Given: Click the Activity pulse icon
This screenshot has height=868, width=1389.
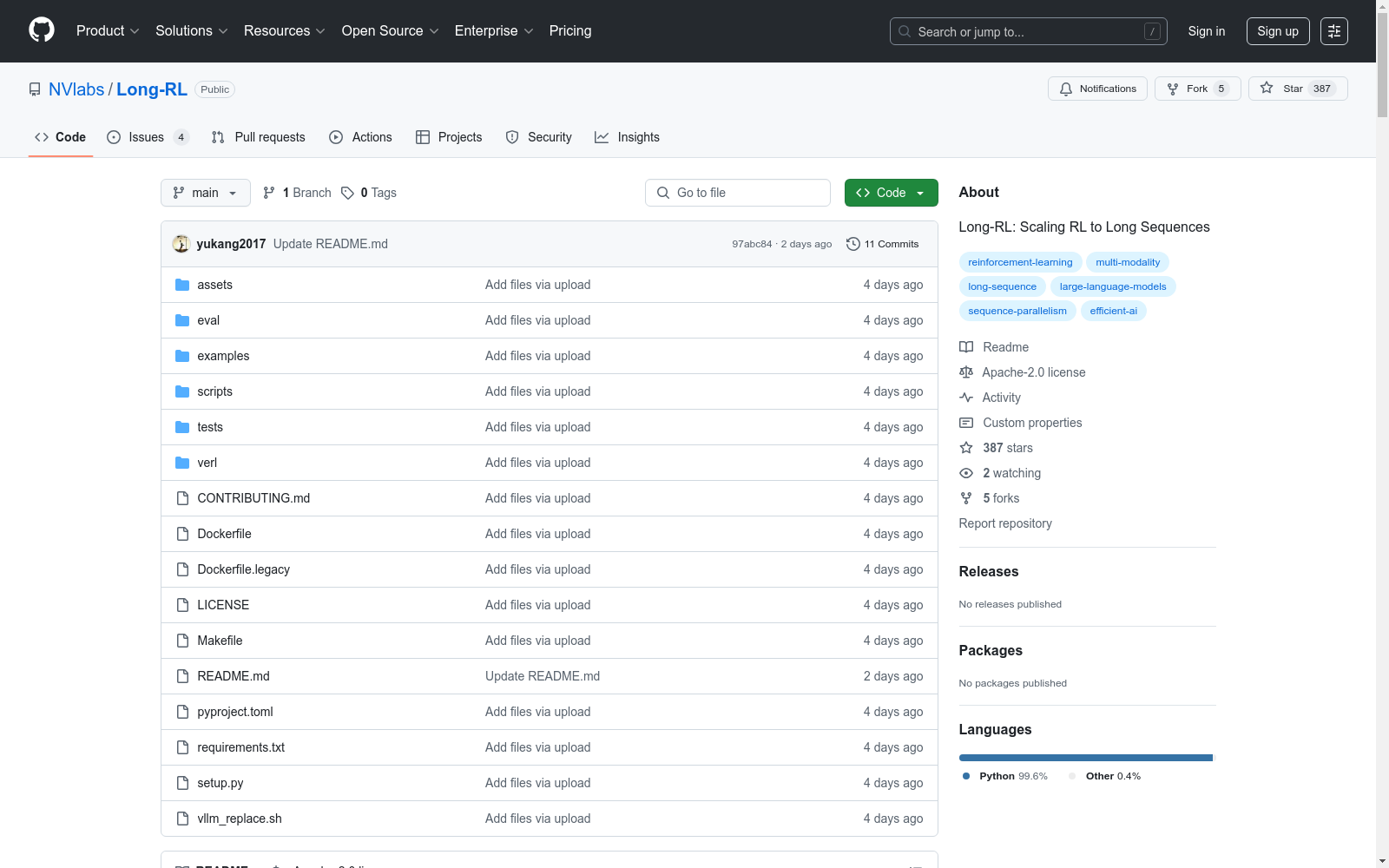Looking at the screenshot, I should 966,398.
